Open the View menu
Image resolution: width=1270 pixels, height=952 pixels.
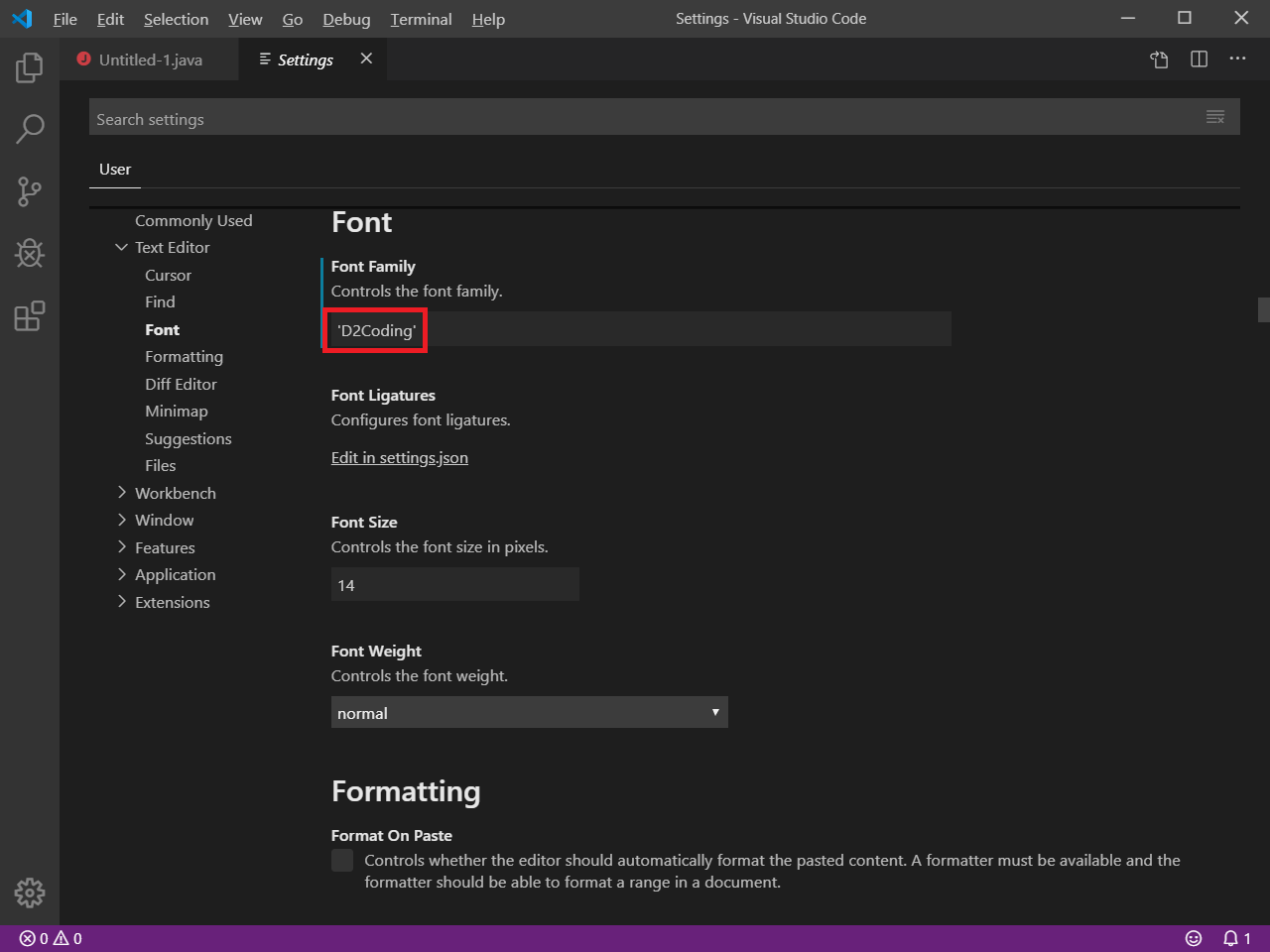point(245,19)
